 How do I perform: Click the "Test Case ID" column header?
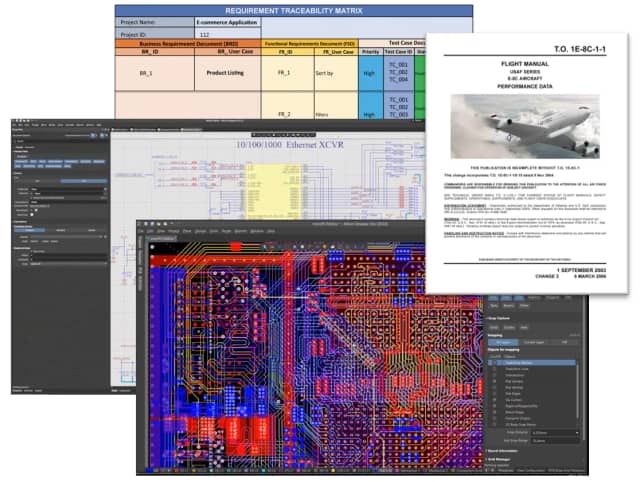tap(398, 52)
